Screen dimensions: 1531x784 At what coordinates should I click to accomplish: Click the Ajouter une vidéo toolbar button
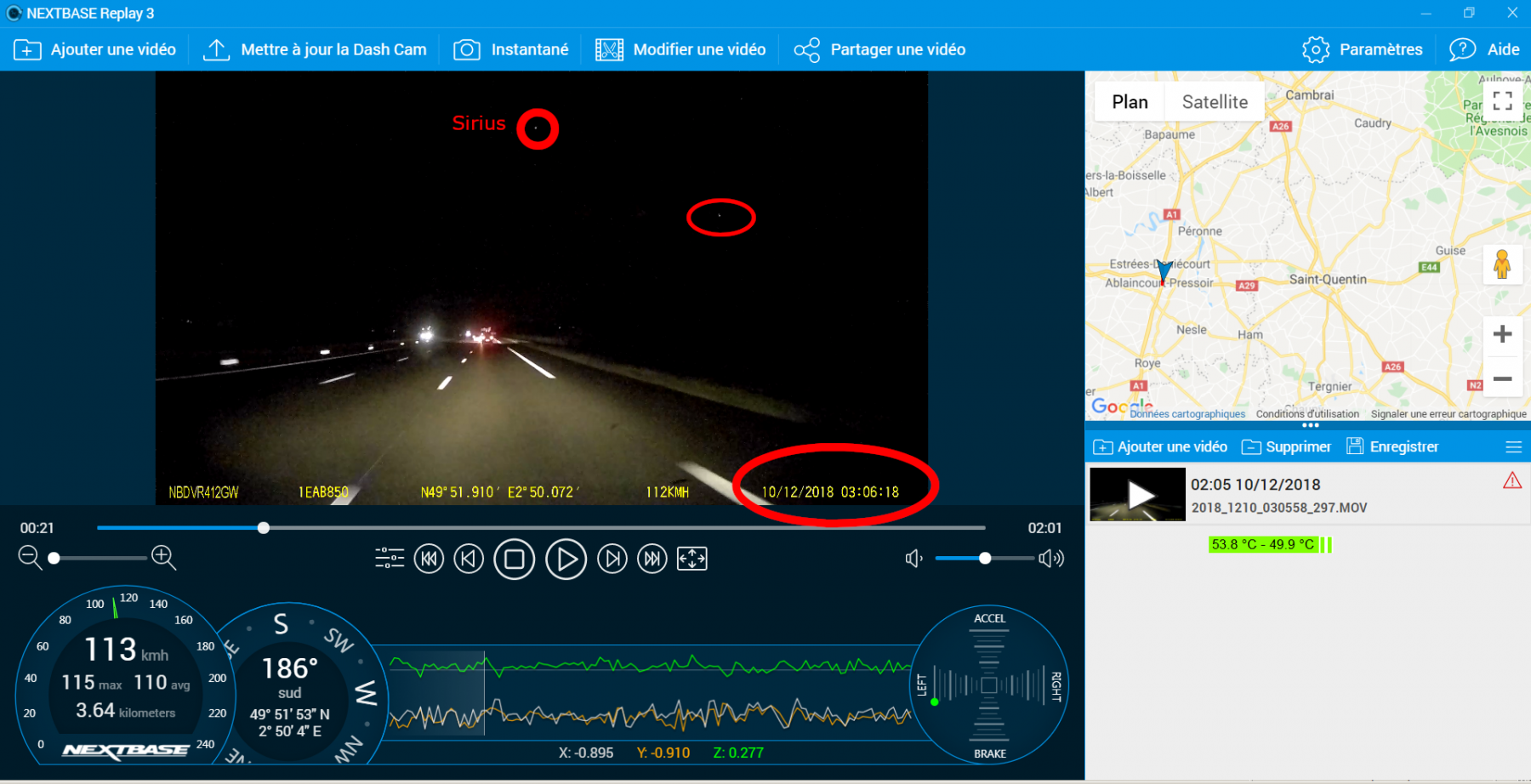click(x=94, y=49)
